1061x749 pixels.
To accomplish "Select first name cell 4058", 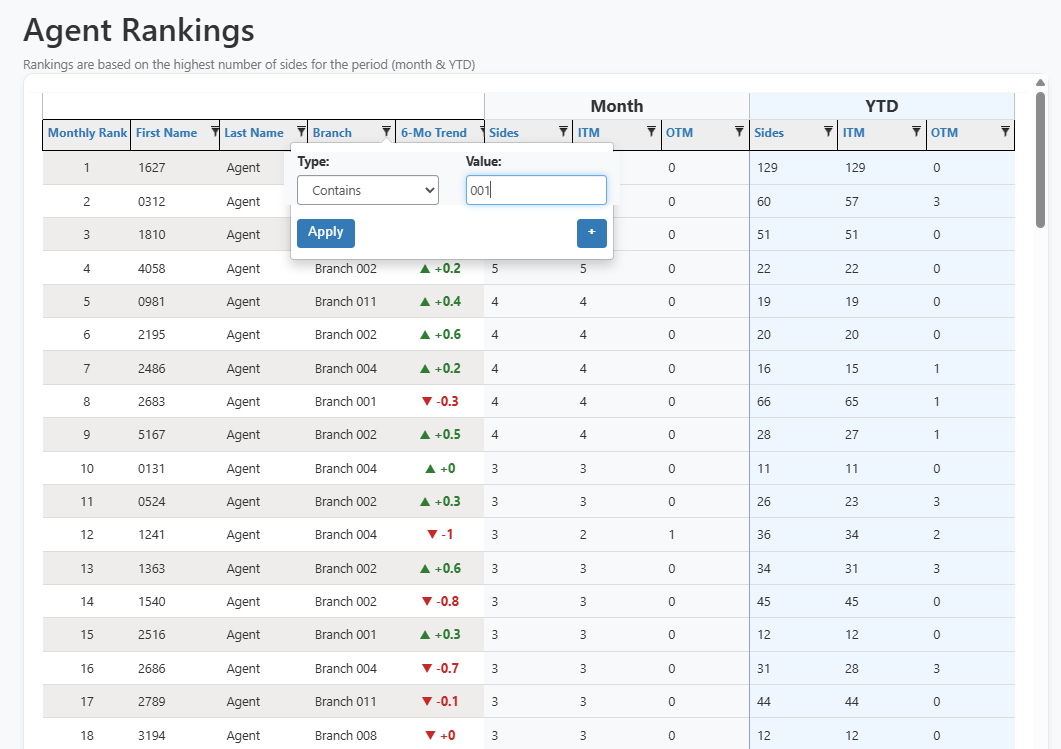I will coord(152,269).
